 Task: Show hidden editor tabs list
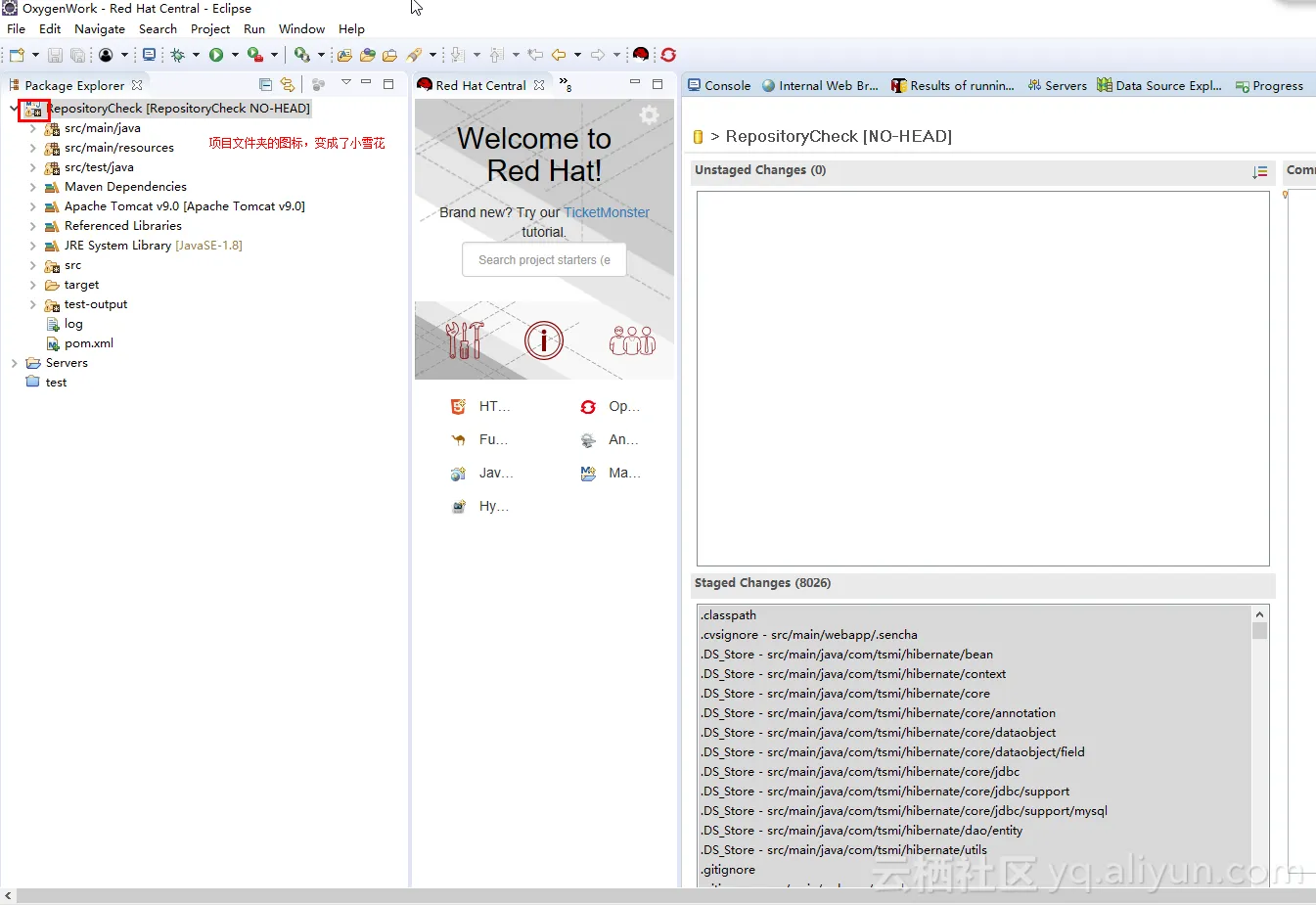pyautogui.click(x=566, y=85)
